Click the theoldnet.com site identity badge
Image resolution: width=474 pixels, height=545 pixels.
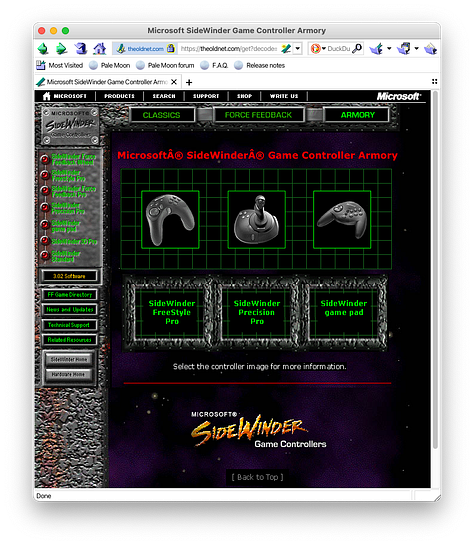coord(145,49)
